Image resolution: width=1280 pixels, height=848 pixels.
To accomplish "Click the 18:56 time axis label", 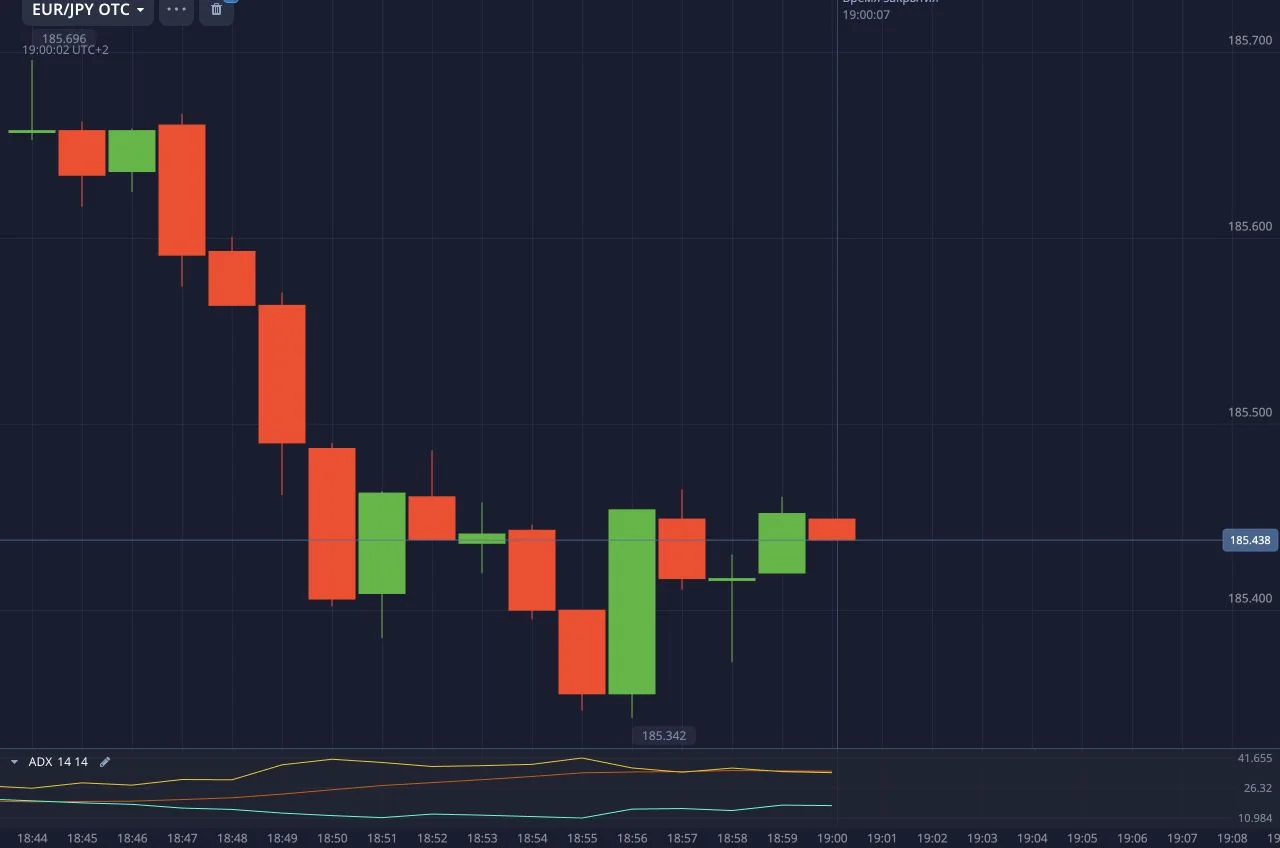I will [632, 838].
